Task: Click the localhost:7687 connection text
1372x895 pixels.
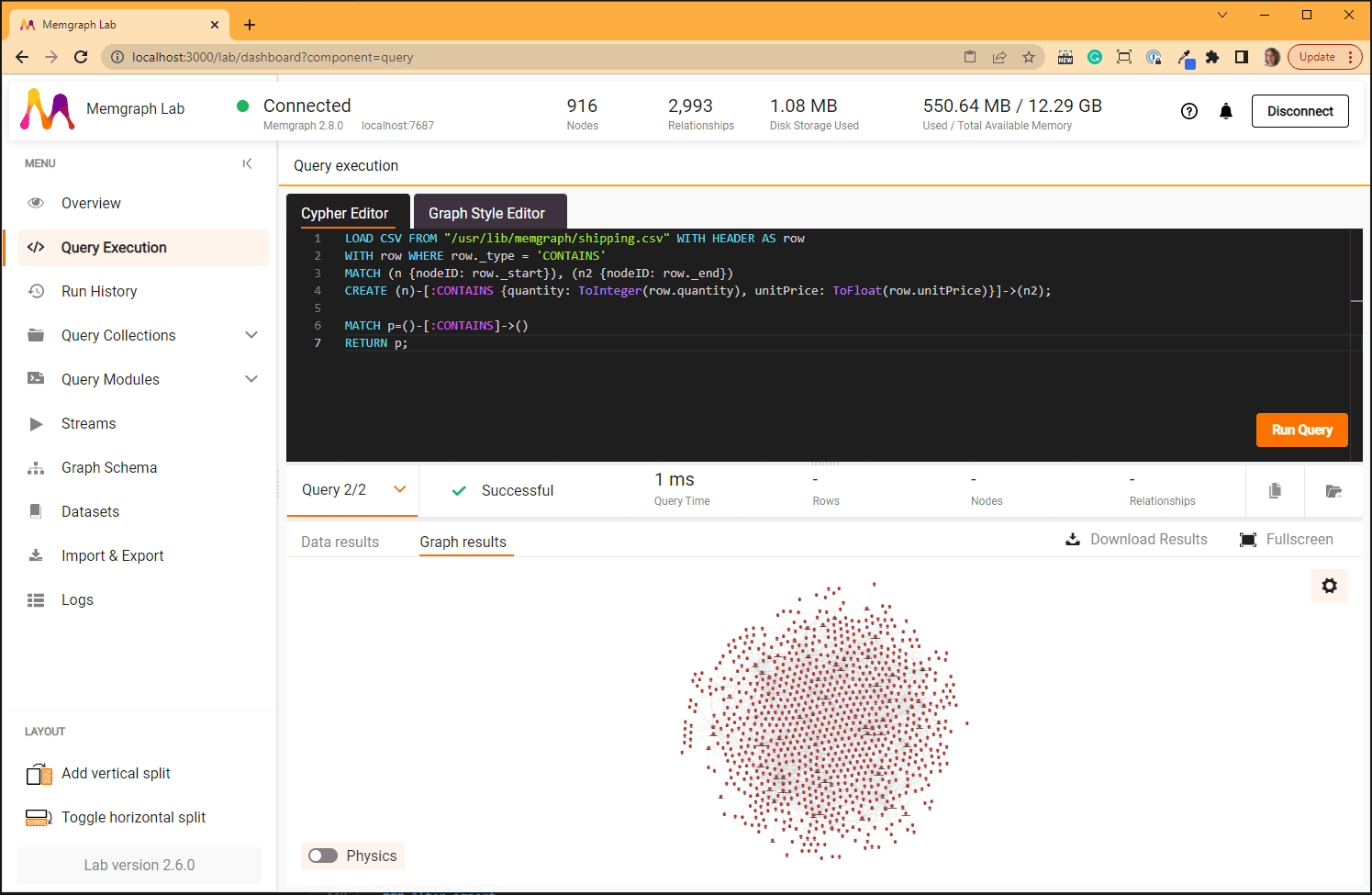Action: 397,126
